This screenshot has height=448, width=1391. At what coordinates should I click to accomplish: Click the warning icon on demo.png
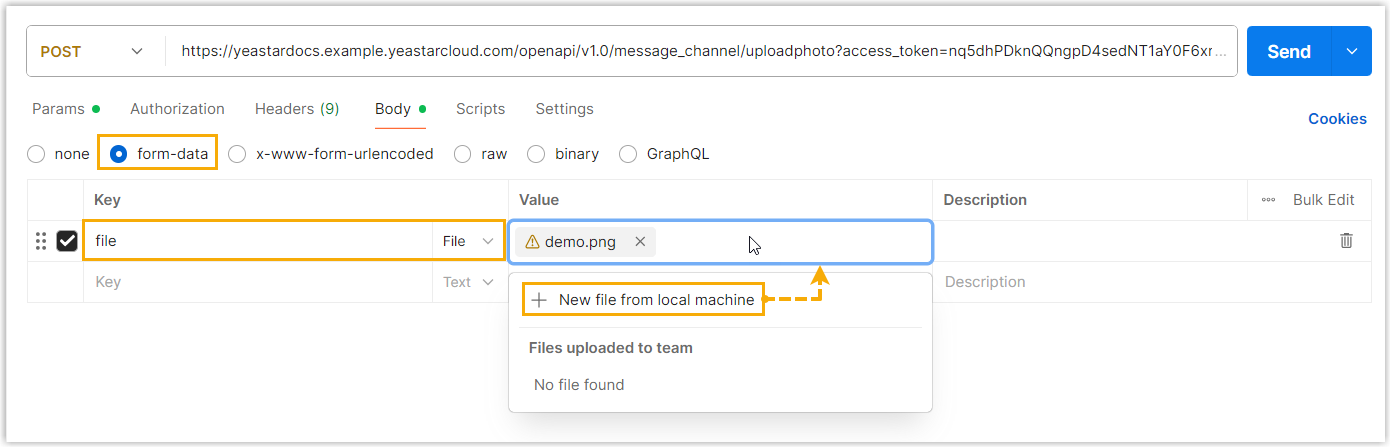(532, 242)
